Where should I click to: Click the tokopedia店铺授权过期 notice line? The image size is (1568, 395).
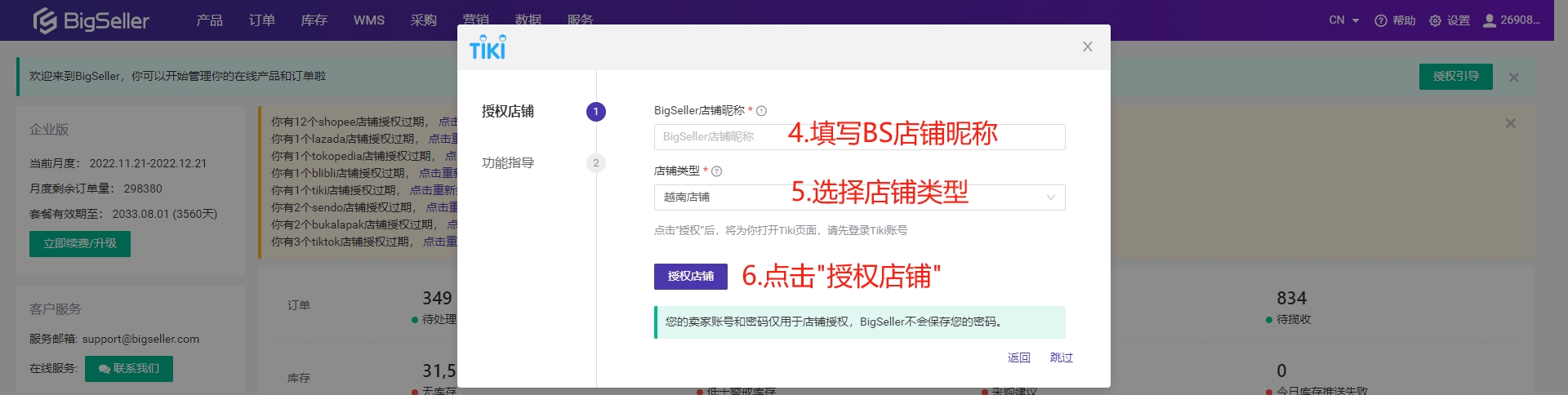pos(364,156)
